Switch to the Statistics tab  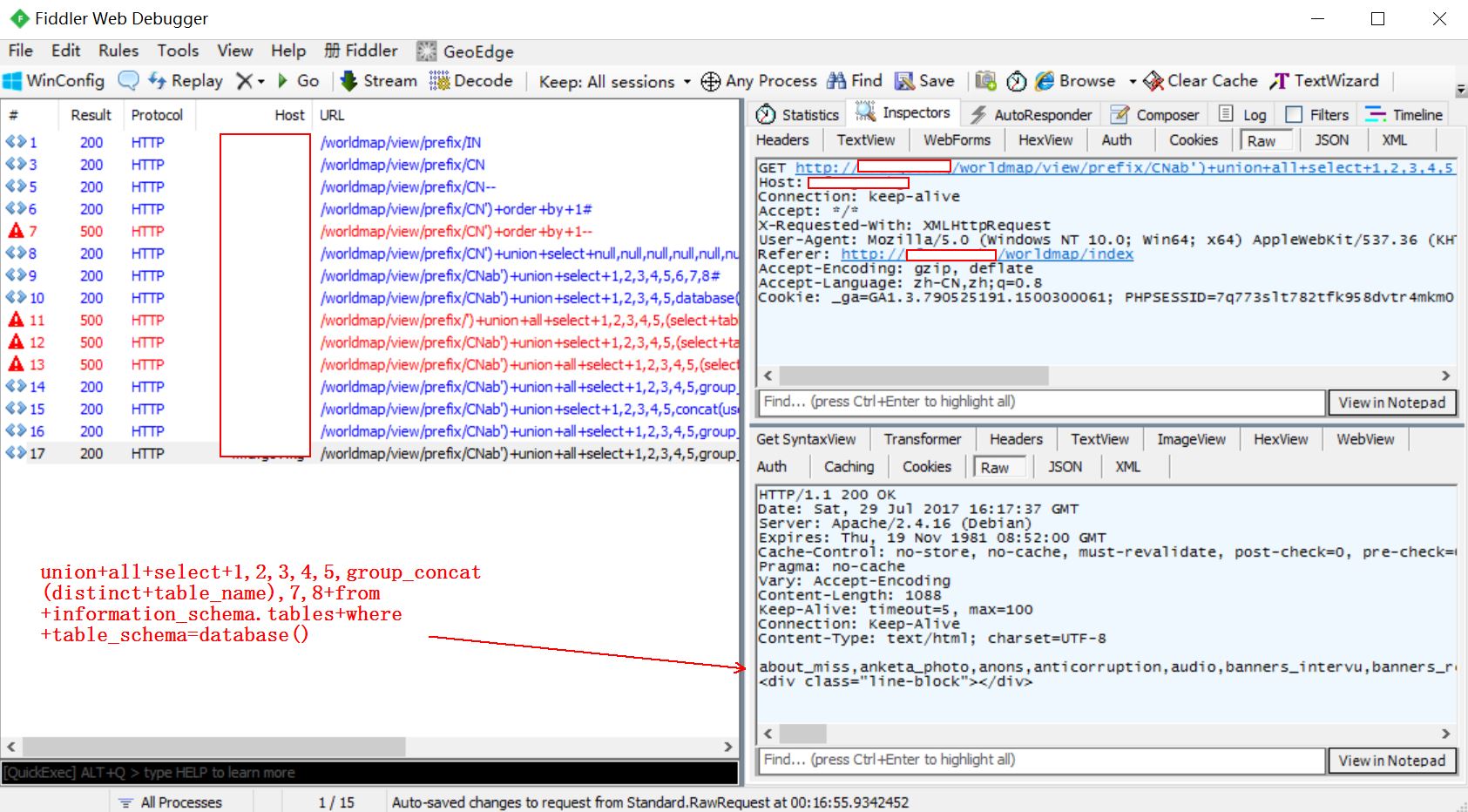797,114
